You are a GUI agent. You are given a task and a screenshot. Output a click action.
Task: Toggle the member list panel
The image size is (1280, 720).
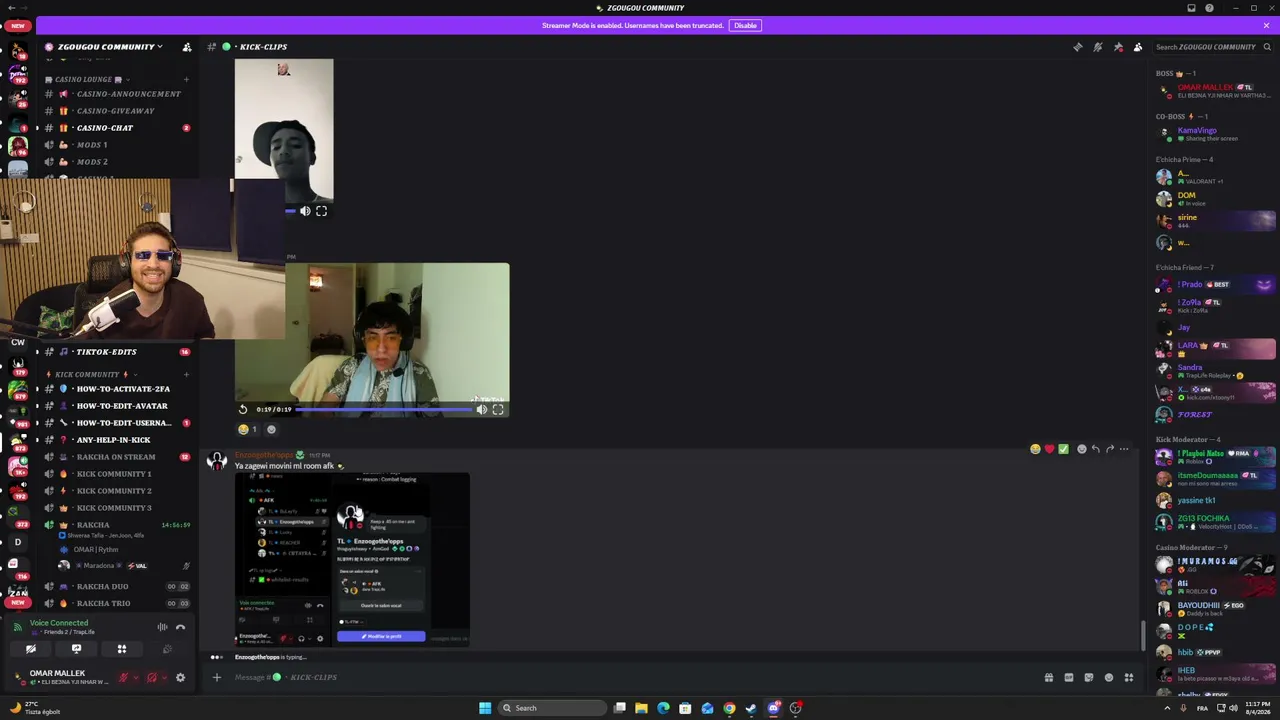[1138, 47]
